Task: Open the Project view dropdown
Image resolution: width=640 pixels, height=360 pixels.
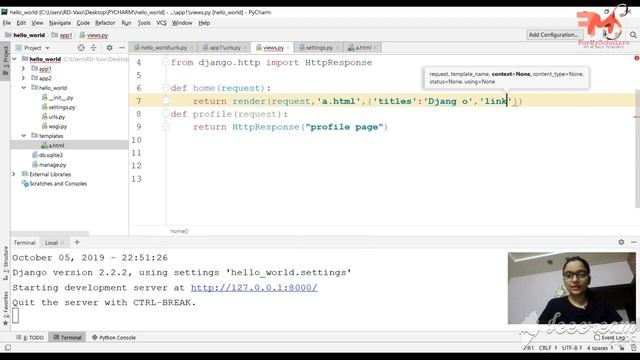Action: pyautogui.click(x=33, y=48)
